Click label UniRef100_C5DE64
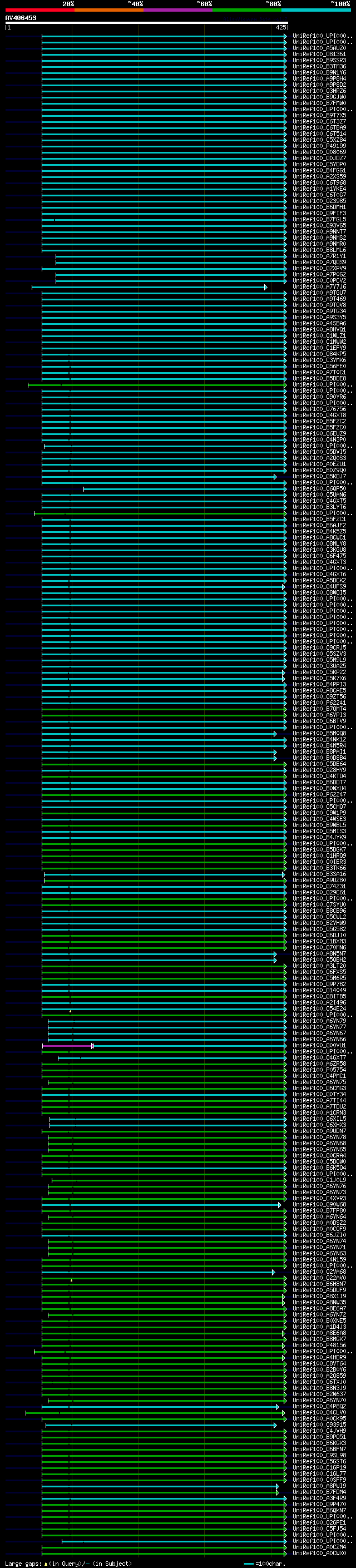Screen dimensions: 356x1568 click(319, 764)
